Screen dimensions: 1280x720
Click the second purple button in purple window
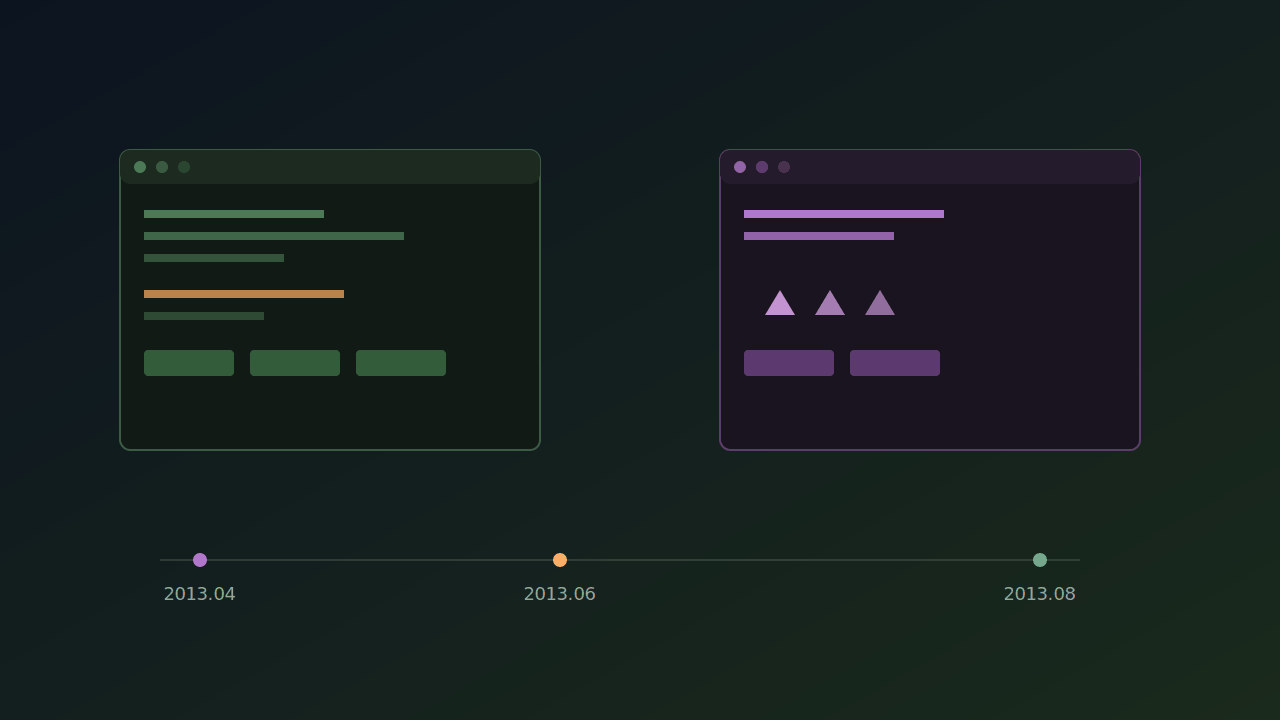point(895,363)
